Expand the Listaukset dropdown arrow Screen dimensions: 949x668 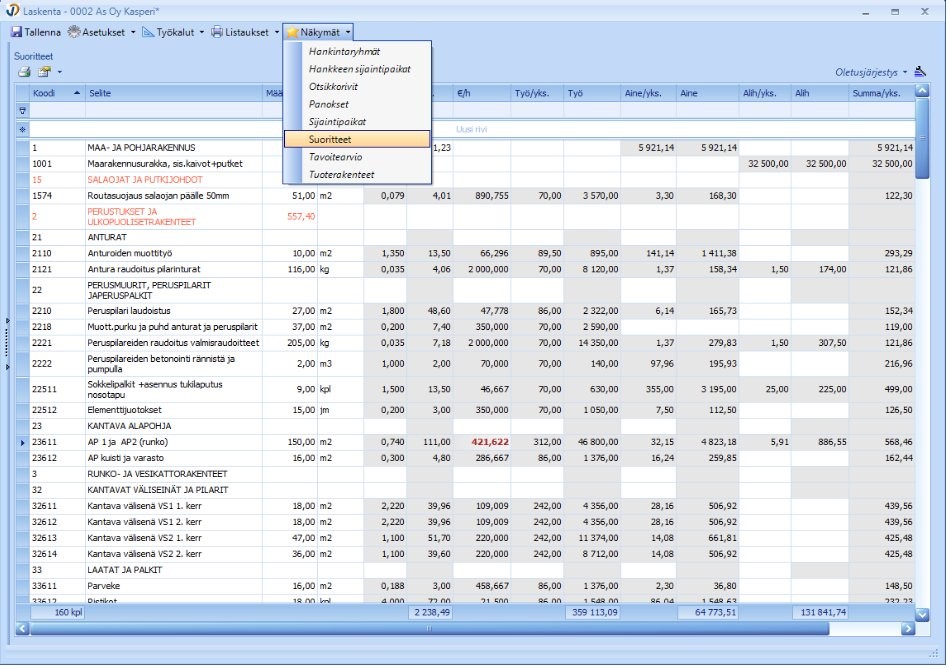277,32
